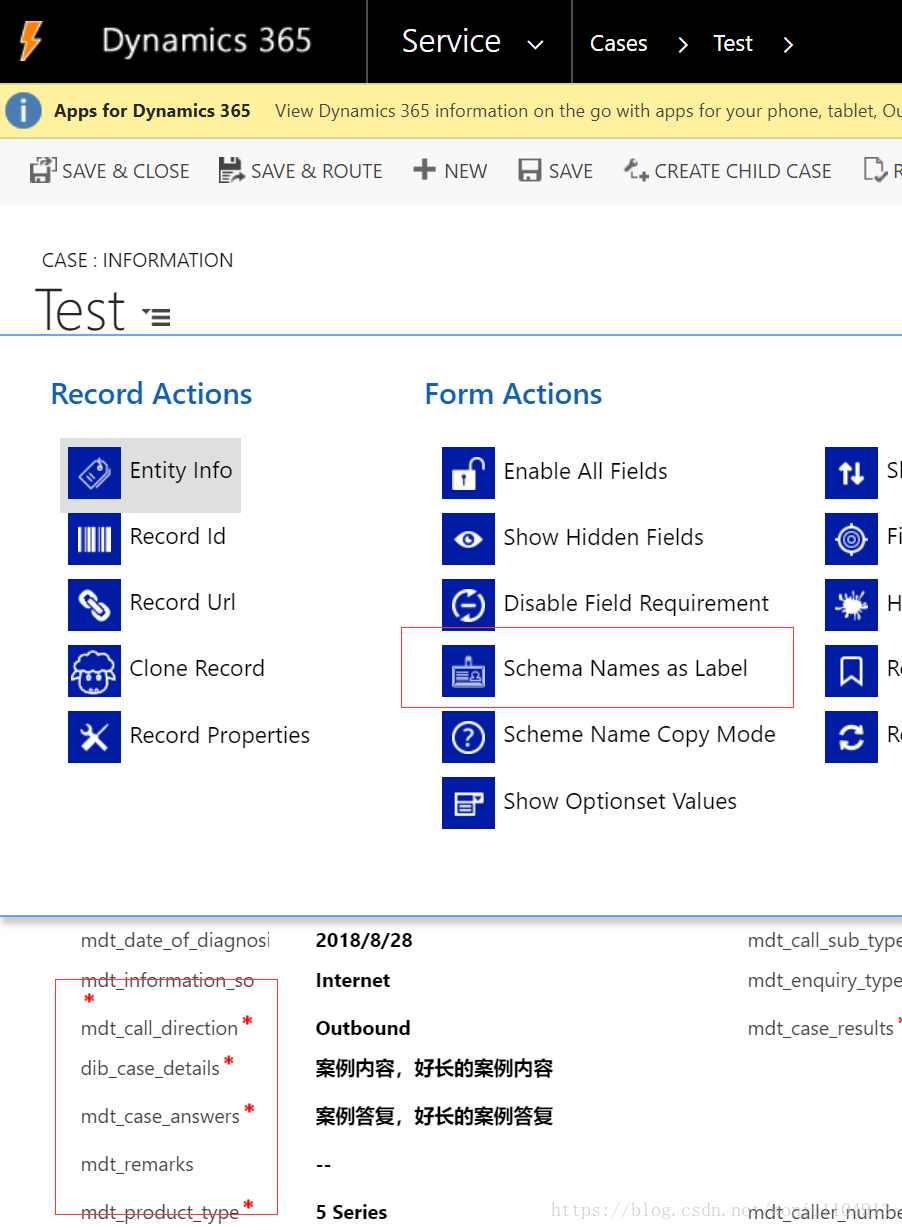
Task: Click the Enable All Fields label
Action: coord(585,471)
